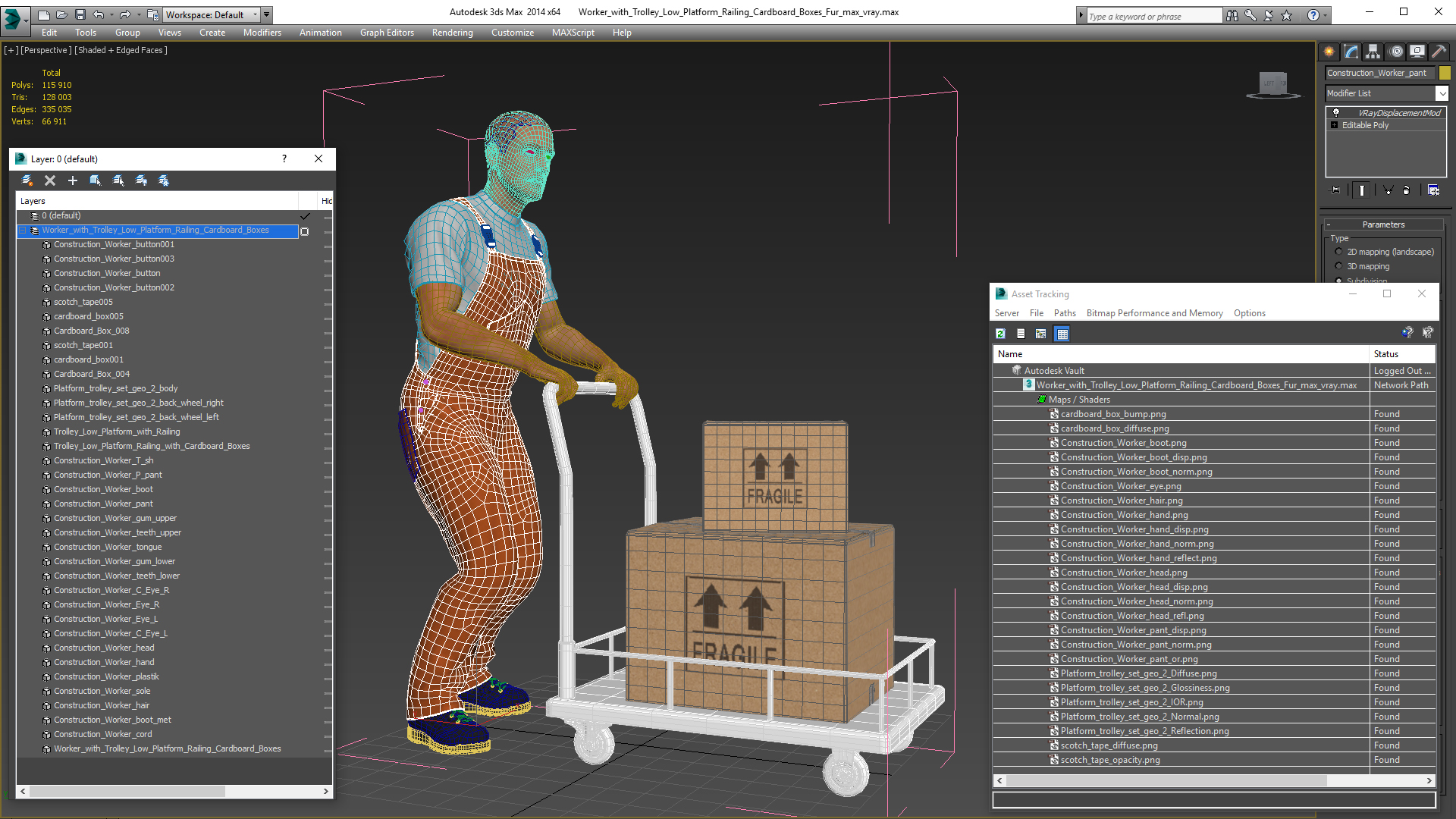Toggle hide column for 0 (default) layer
Screen dimensions: 1456x819
(x=328, y=216)
